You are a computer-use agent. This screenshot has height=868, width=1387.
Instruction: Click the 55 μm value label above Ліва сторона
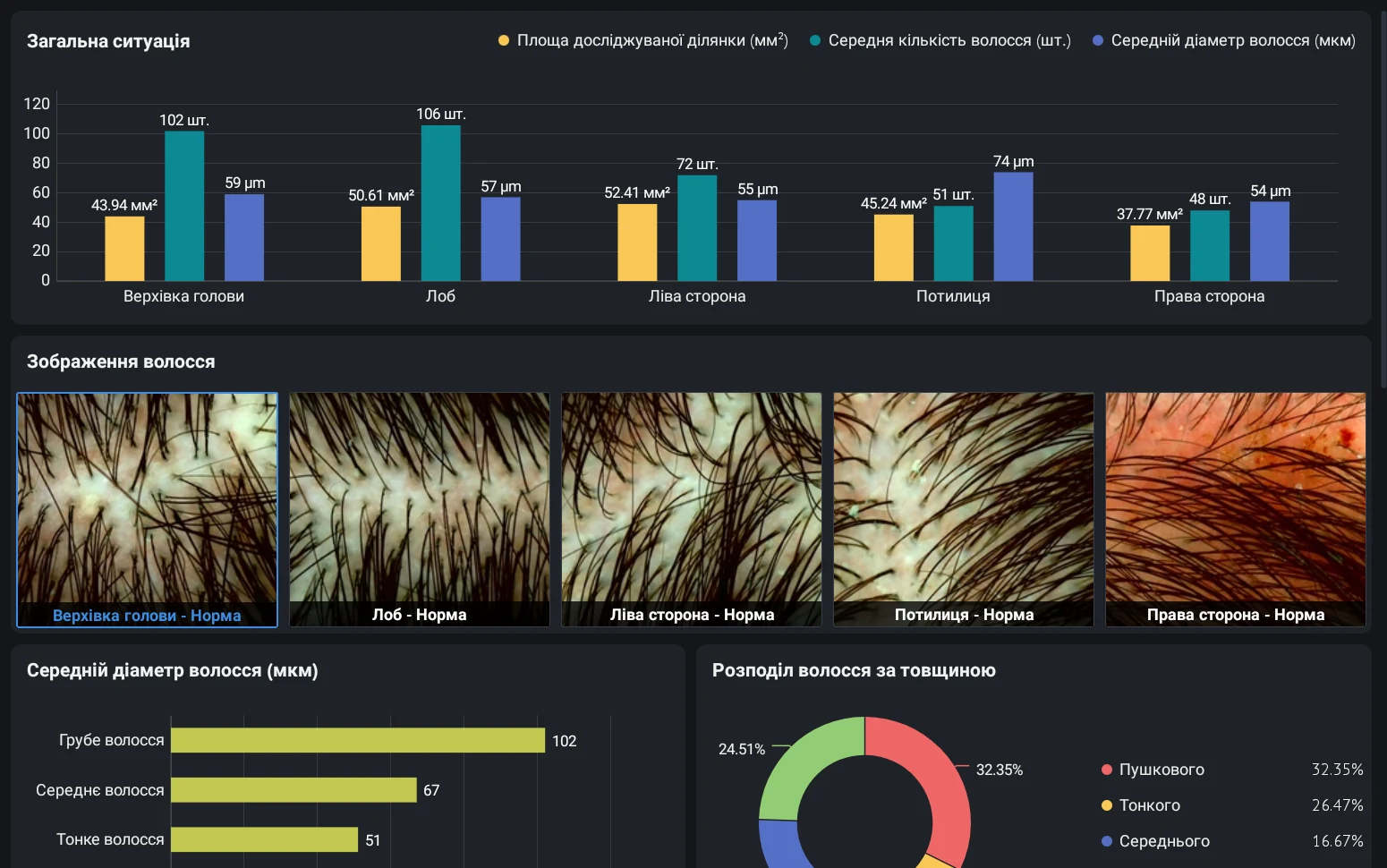758,189
